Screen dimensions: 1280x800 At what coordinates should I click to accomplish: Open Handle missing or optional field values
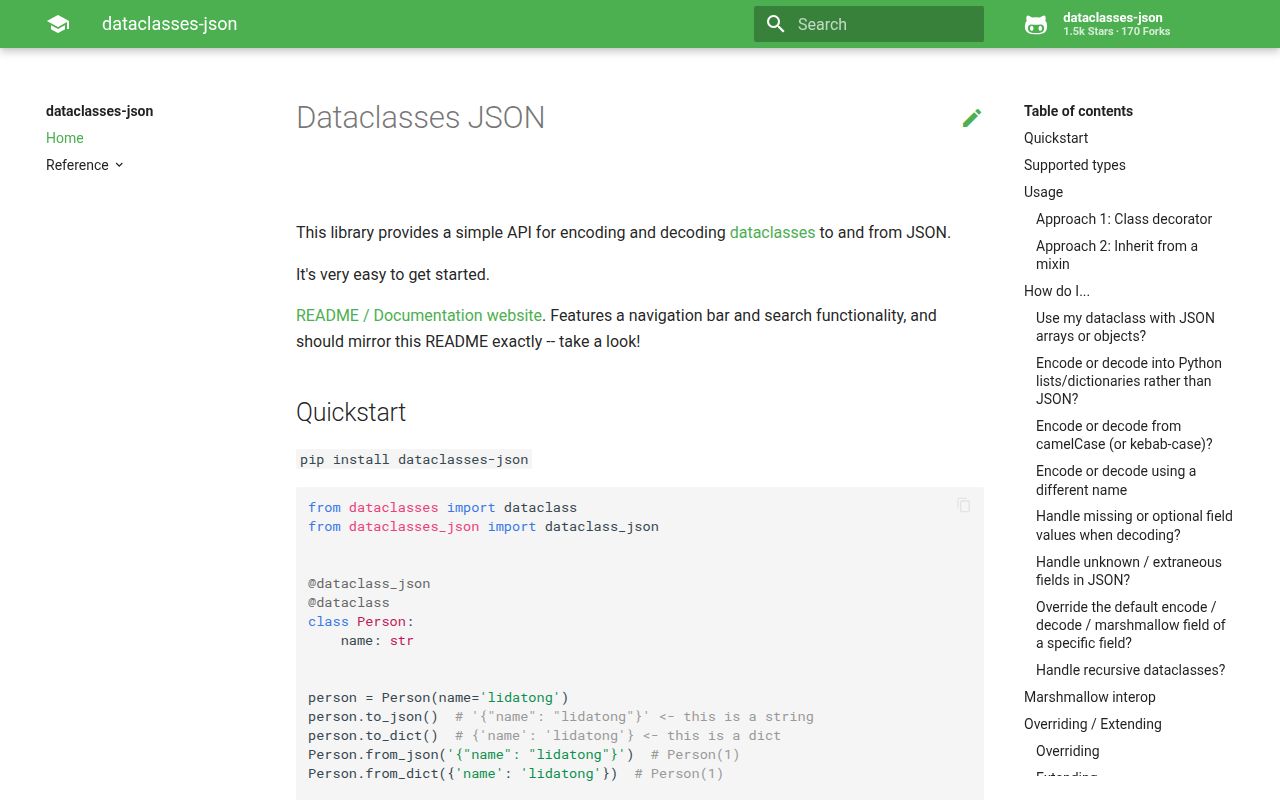(x=1134, y=525)
